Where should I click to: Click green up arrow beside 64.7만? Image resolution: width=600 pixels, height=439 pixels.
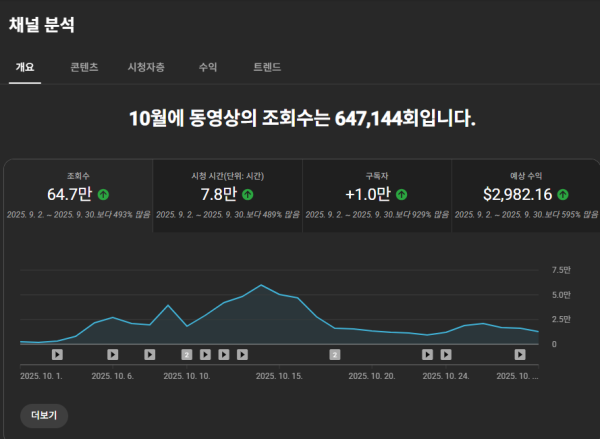(103, 194)
